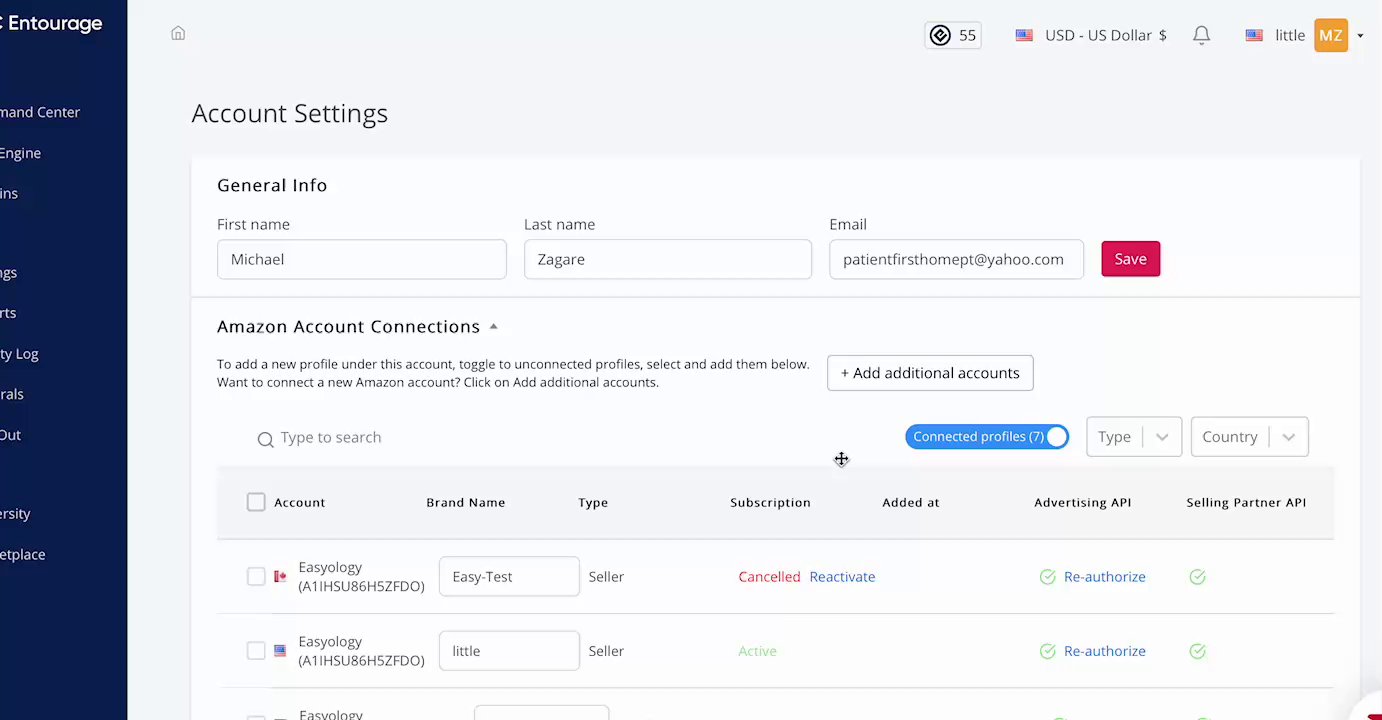The image size is (1382, 720).
Task: Toggle the Connected profiles switch
Action: pos(1056,437)
